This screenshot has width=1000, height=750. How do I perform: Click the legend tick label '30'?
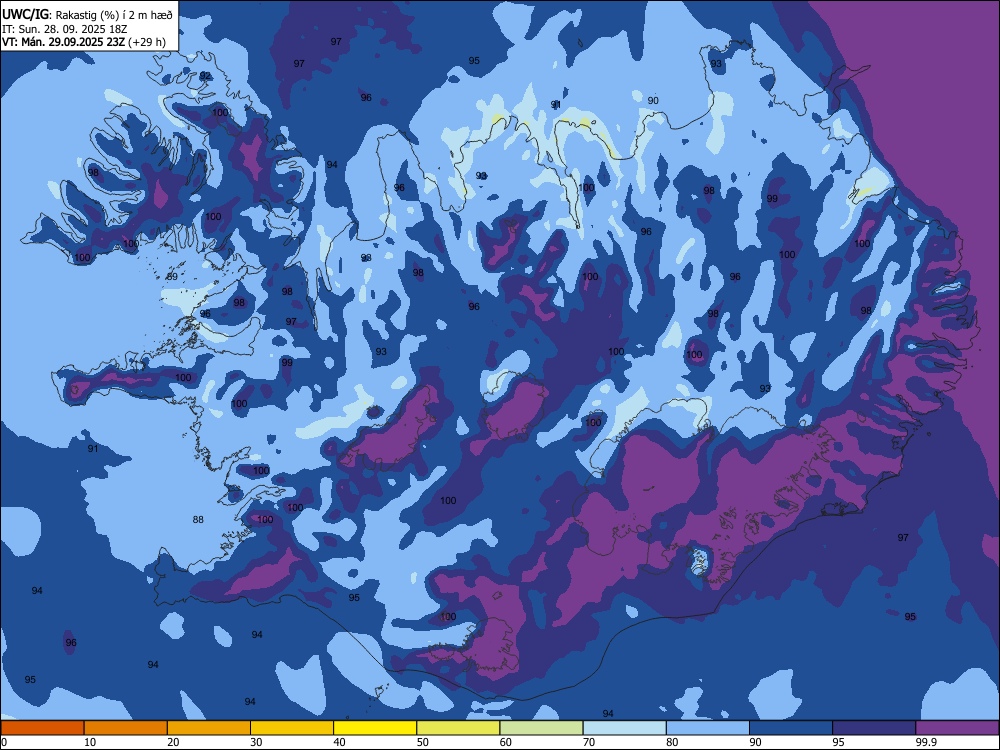256,742
